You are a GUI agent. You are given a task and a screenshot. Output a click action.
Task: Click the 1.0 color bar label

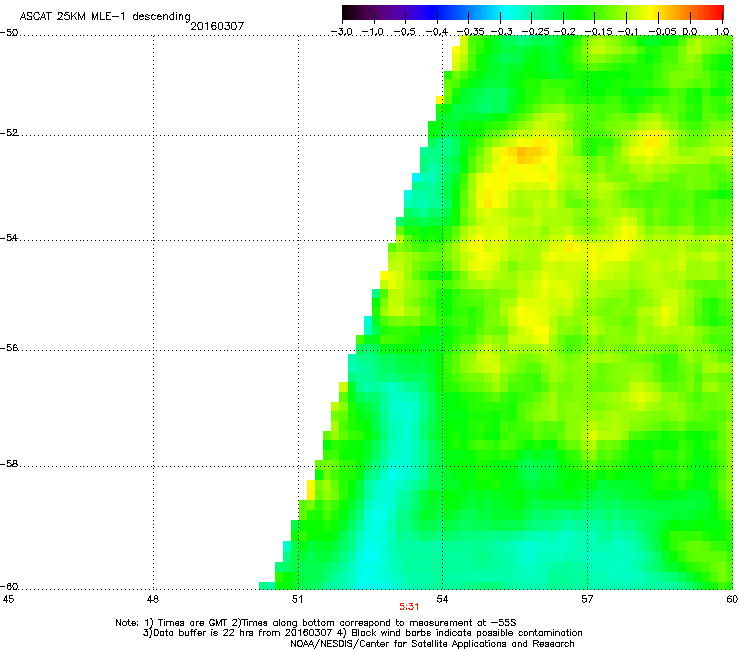click(722, 32)
